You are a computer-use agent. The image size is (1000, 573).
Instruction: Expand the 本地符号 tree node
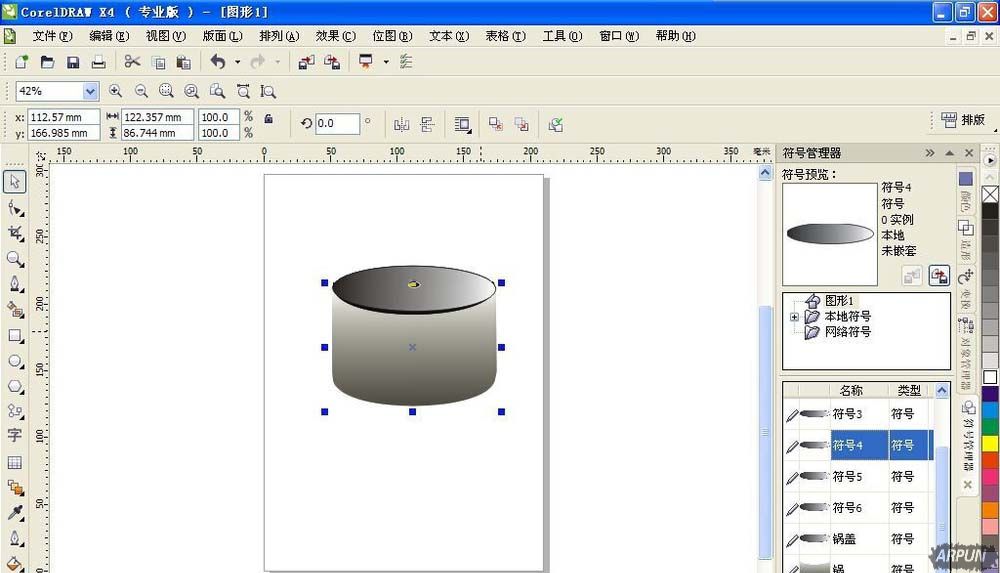click(794, 317)
